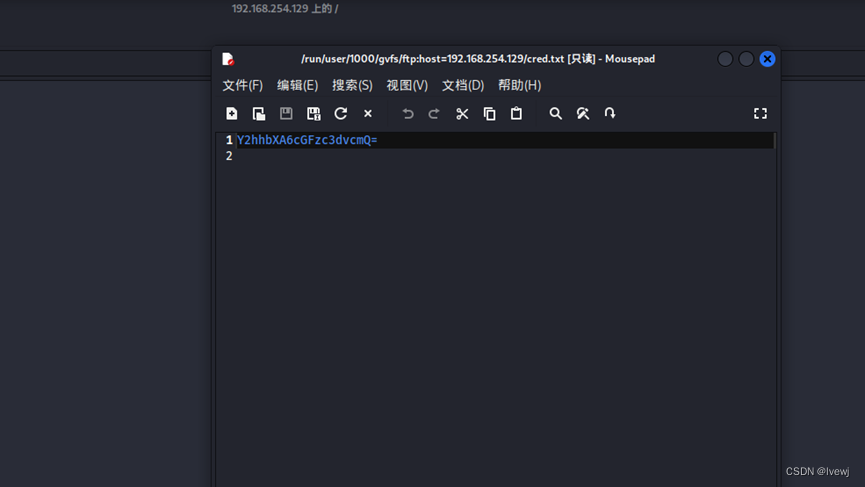The image size is (865, 487).
Task: Click the Undo arrow icon
Action: click(408, 114)
